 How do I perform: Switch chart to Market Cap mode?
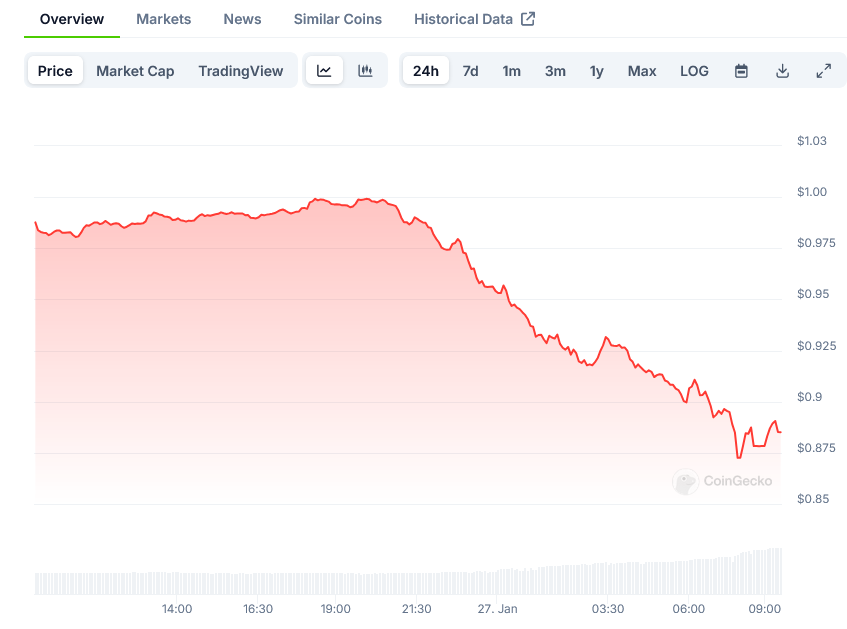[x=135, y=71]
